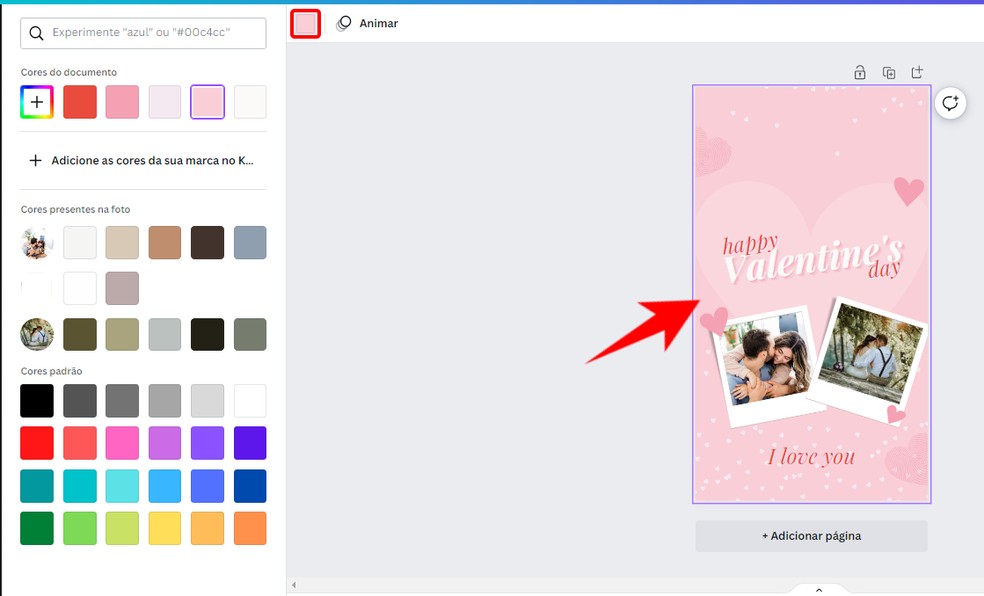Select the dusty mauve photo color swatch
984x596 pixels.
tap(122, 289)
